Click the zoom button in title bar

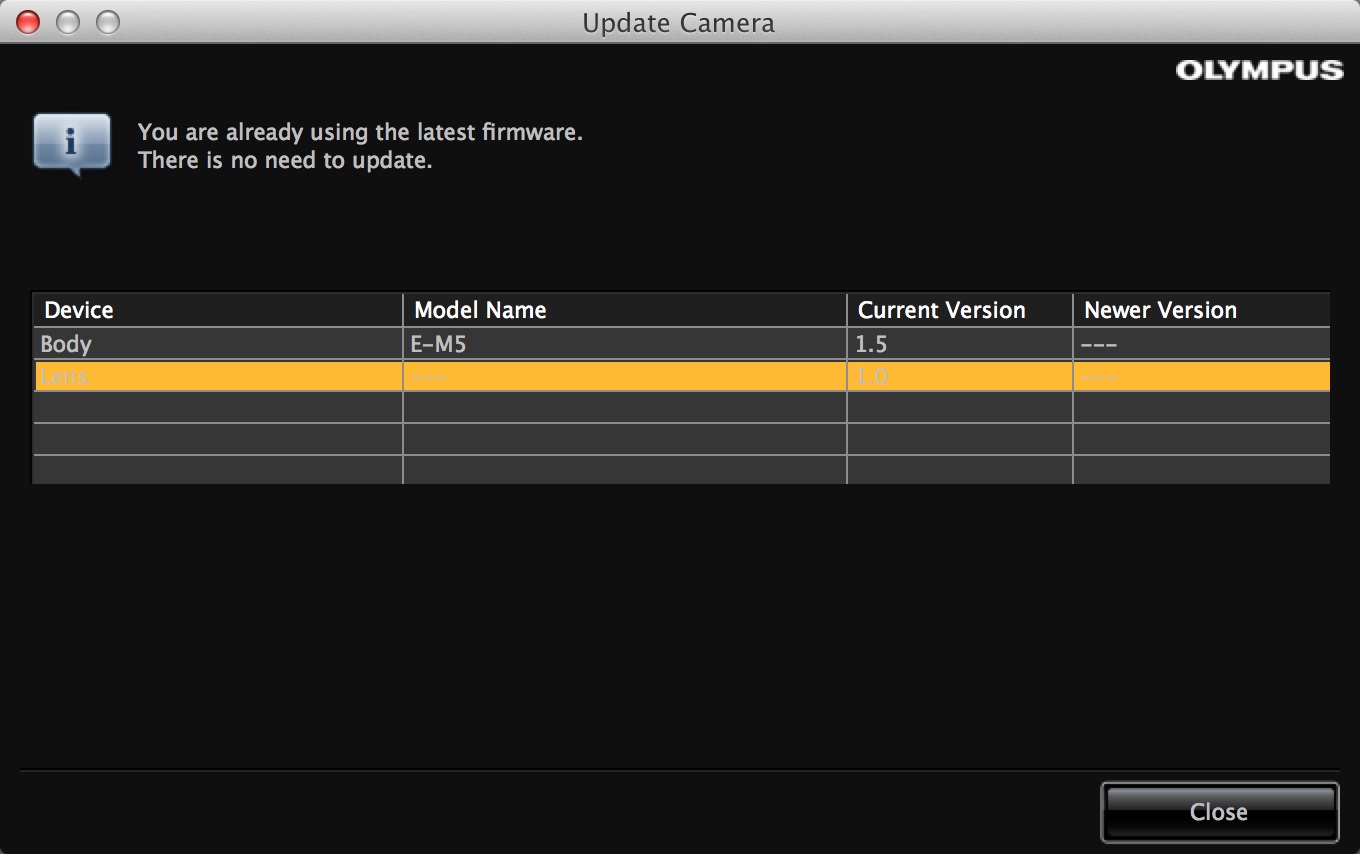(107, 22)
